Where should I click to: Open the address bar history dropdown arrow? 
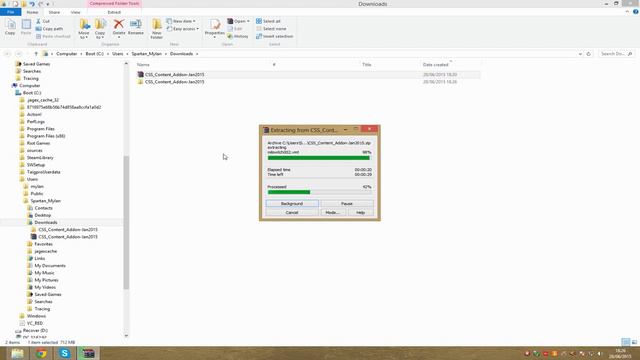coord(580,54)
